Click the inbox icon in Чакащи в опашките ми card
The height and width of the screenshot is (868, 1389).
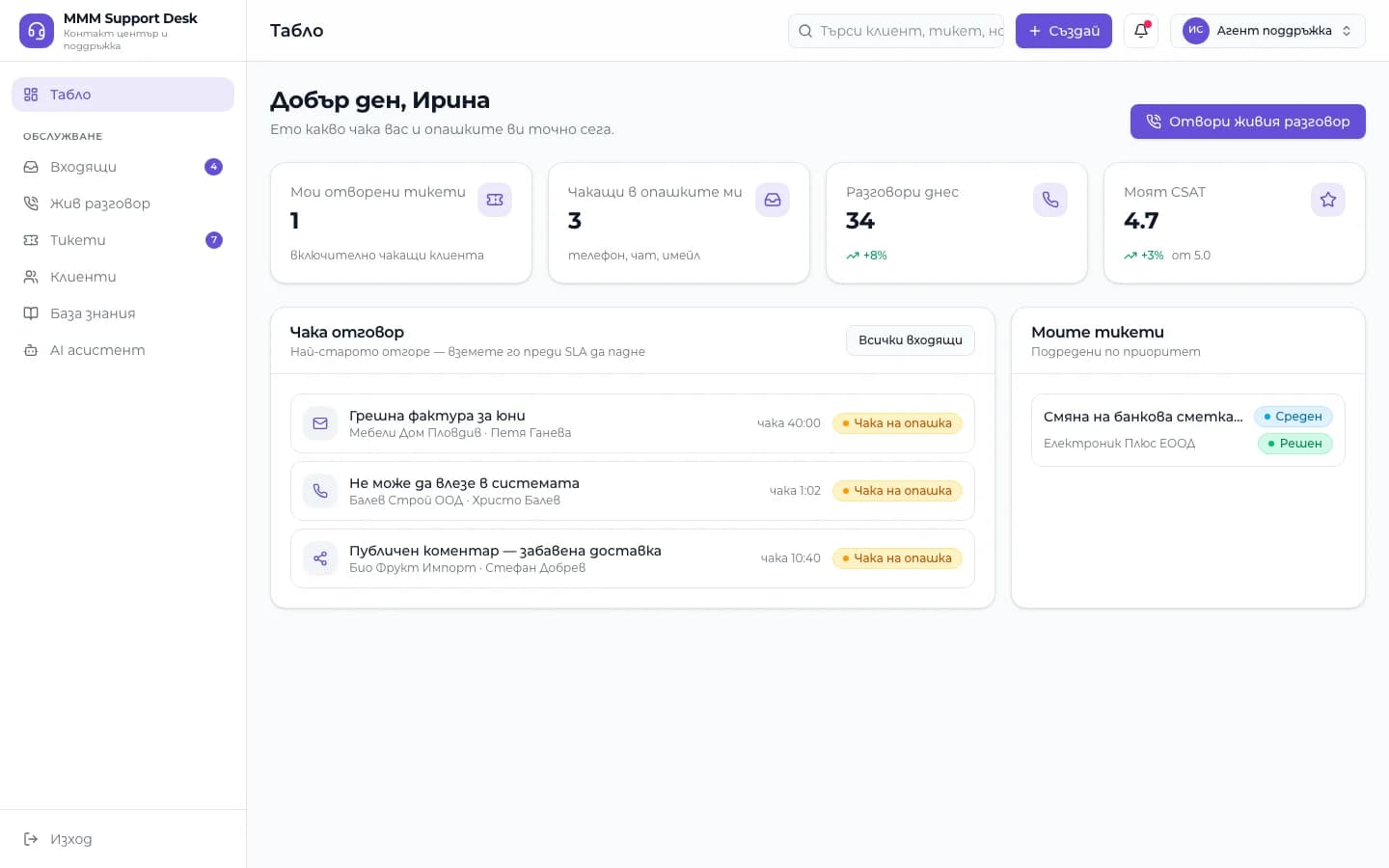coord(773,200)
